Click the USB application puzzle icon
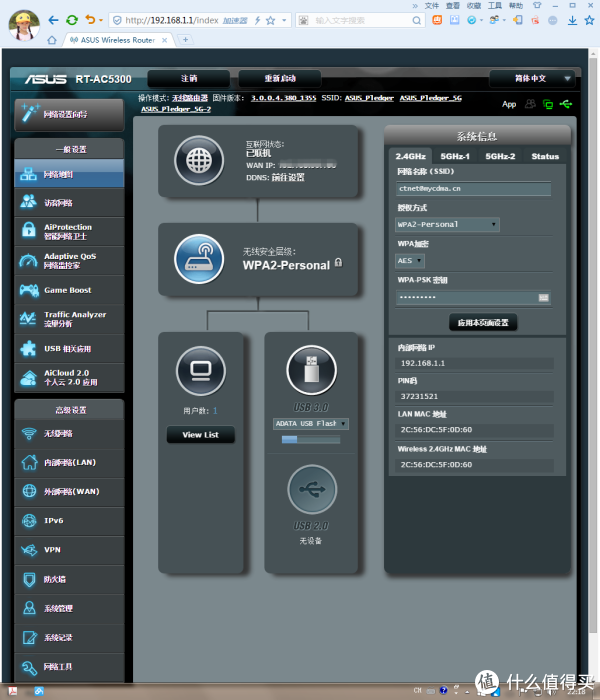 click(28, 349)
